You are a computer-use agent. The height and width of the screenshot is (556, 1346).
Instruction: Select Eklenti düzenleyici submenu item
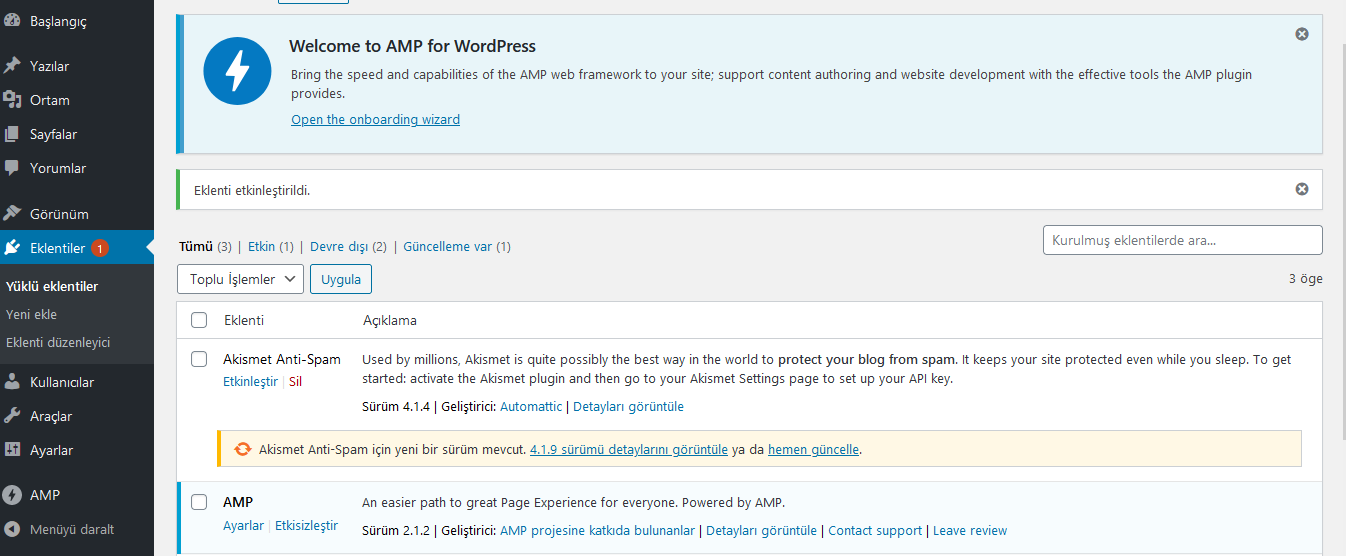coord(58,342)
